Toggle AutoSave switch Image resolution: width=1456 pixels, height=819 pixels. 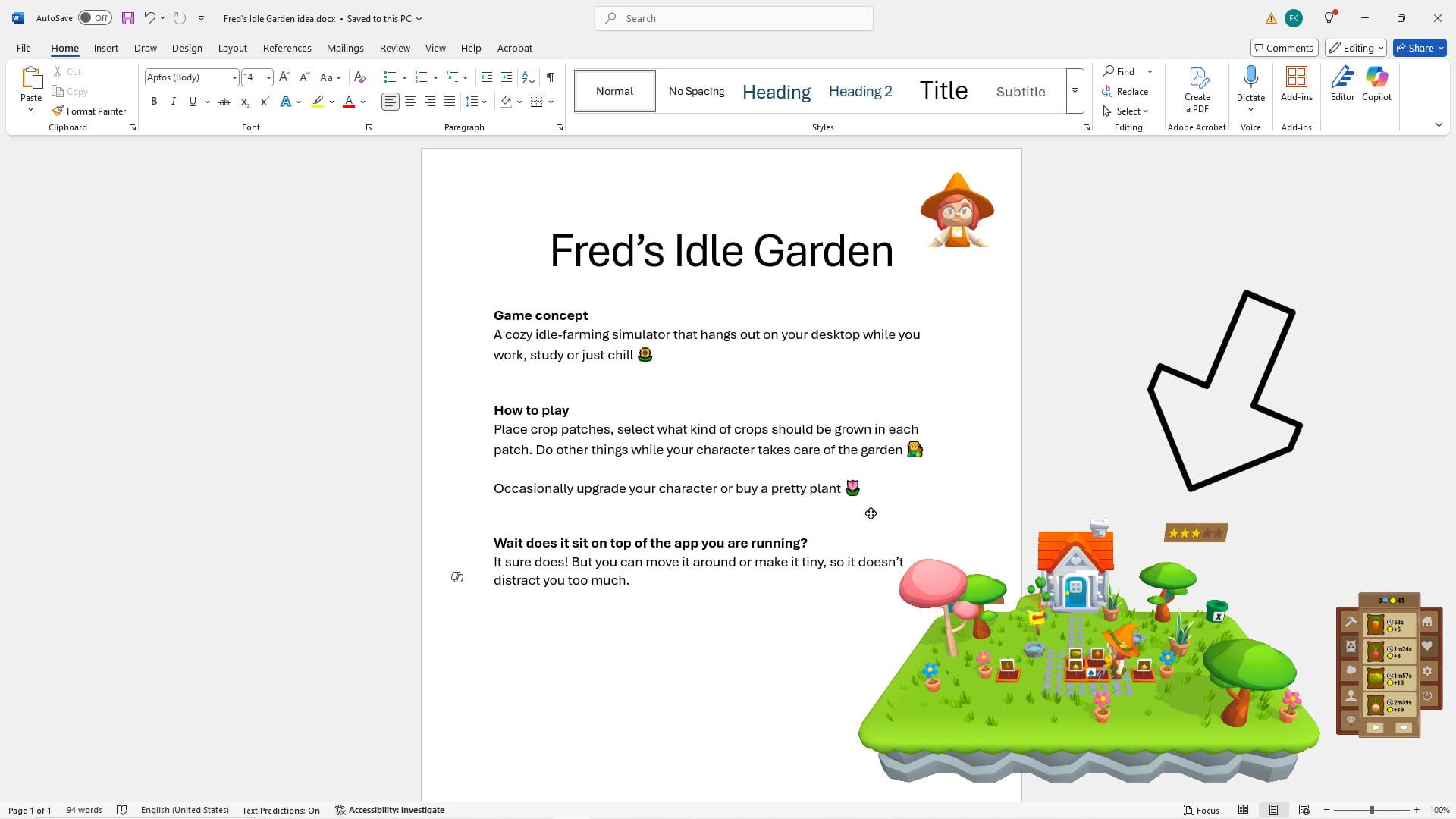click(x=95, y=18)
